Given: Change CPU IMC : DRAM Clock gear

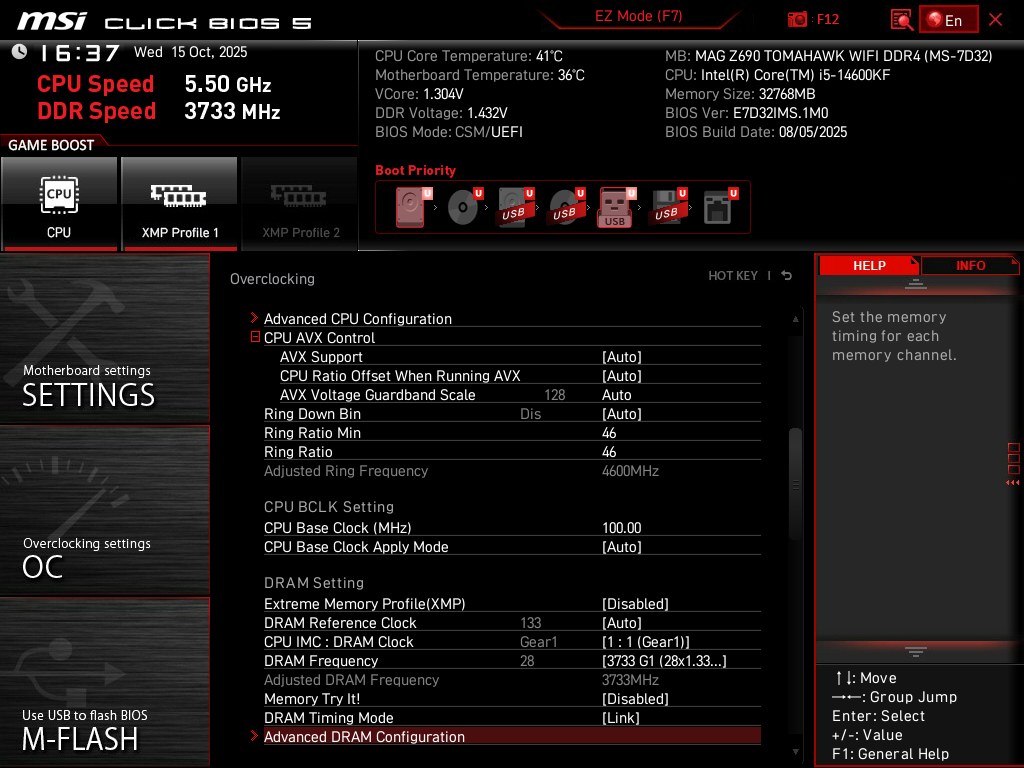Looking at the screenshot, I should (x=646, y=642).
